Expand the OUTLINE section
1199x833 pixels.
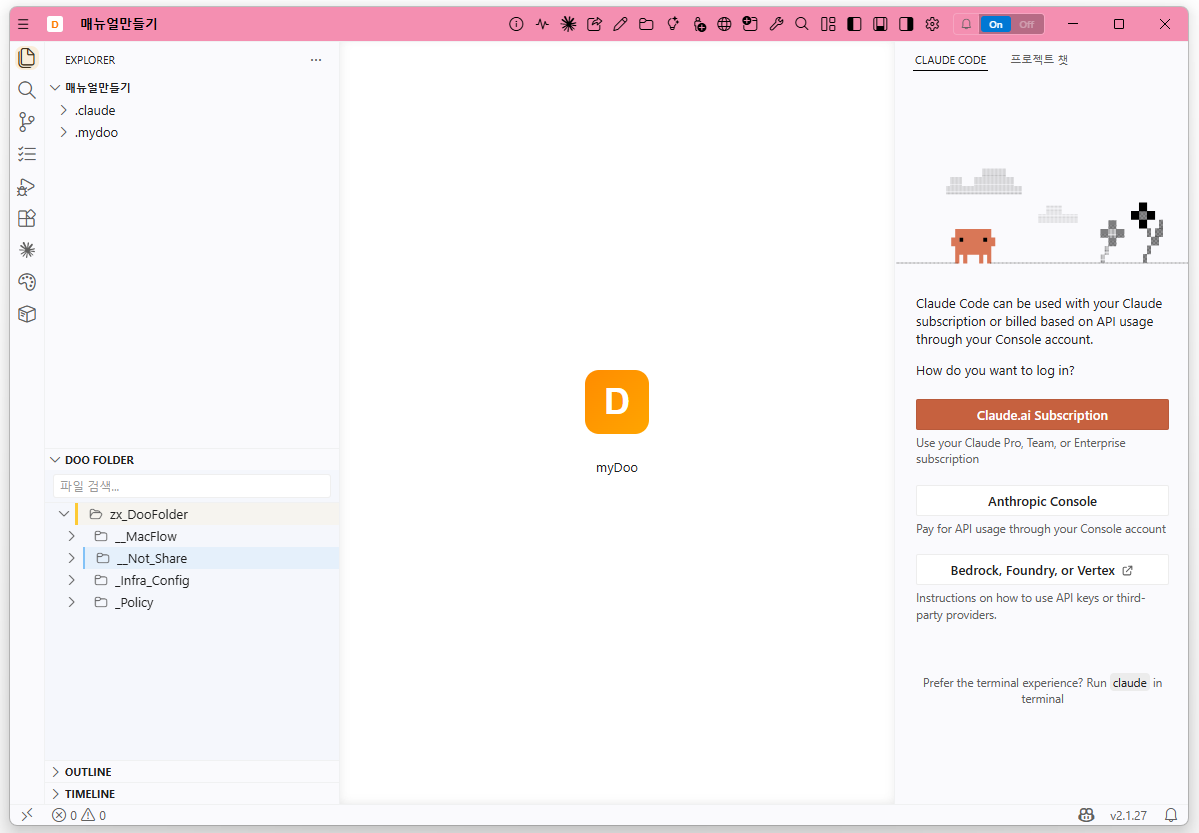coord(55,772)
